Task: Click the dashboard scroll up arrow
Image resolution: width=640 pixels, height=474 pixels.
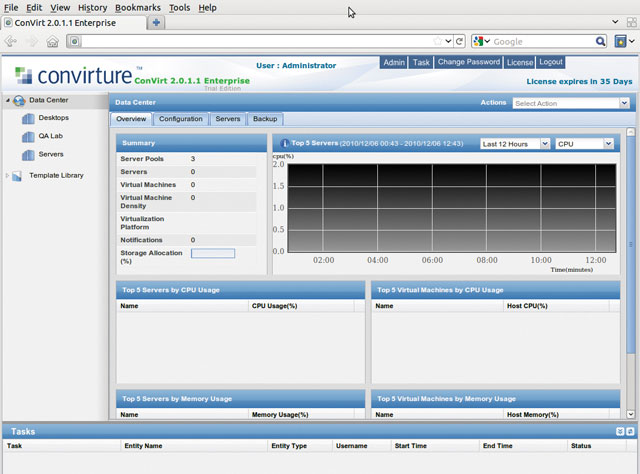Action: tap(630, 132)
